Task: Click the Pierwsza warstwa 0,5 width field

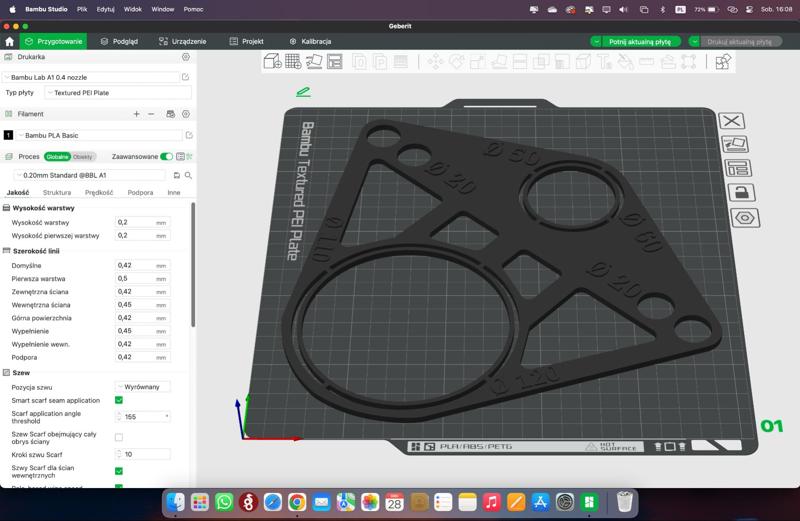Action: click(142, 279)
